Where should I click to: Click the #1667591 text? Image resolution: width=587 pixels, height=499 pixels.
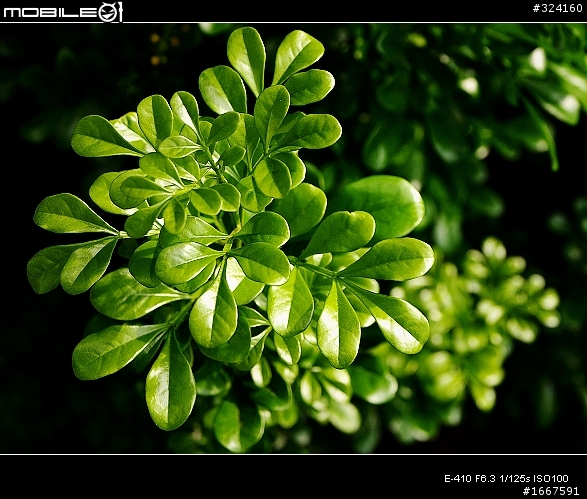[551, 491]
